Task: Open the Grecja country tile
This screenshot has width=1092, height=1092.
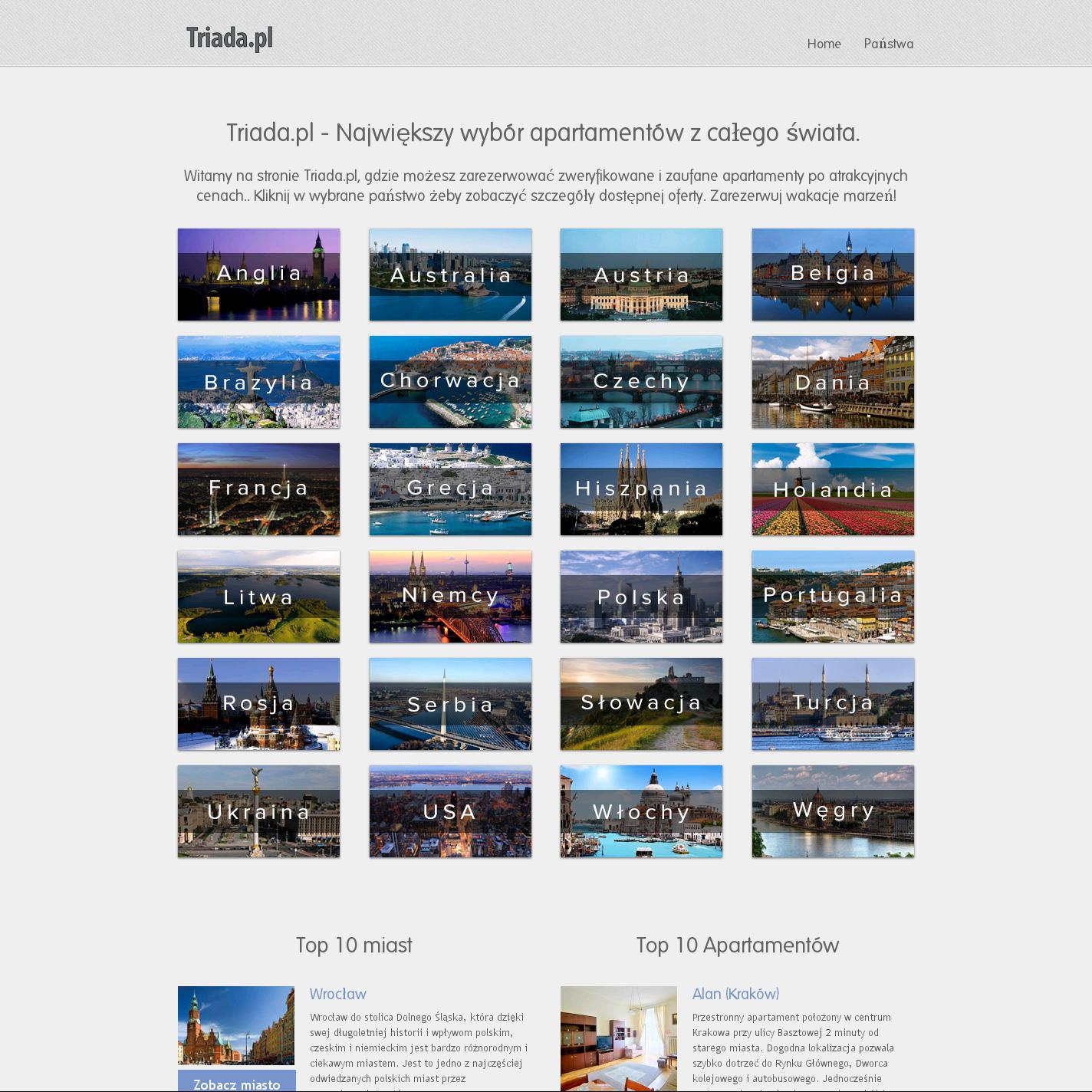Action: pyautogui.click(x=450, y=489)
